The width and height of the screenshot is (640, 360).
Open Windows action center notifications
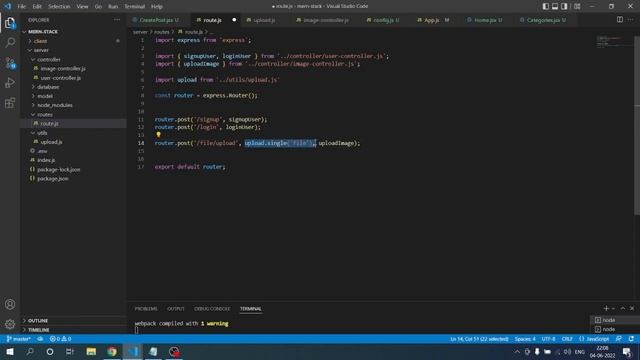(627, 351)
